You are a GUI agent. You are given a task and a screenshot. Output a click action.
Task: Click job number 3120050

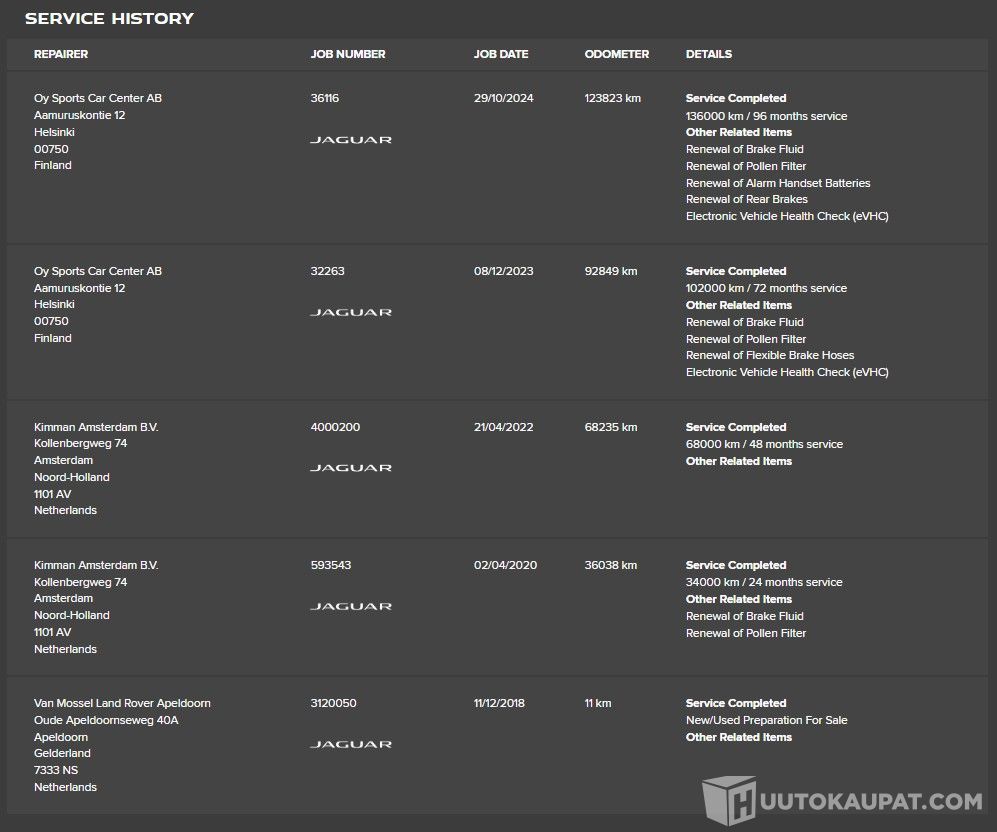[334, 703]
